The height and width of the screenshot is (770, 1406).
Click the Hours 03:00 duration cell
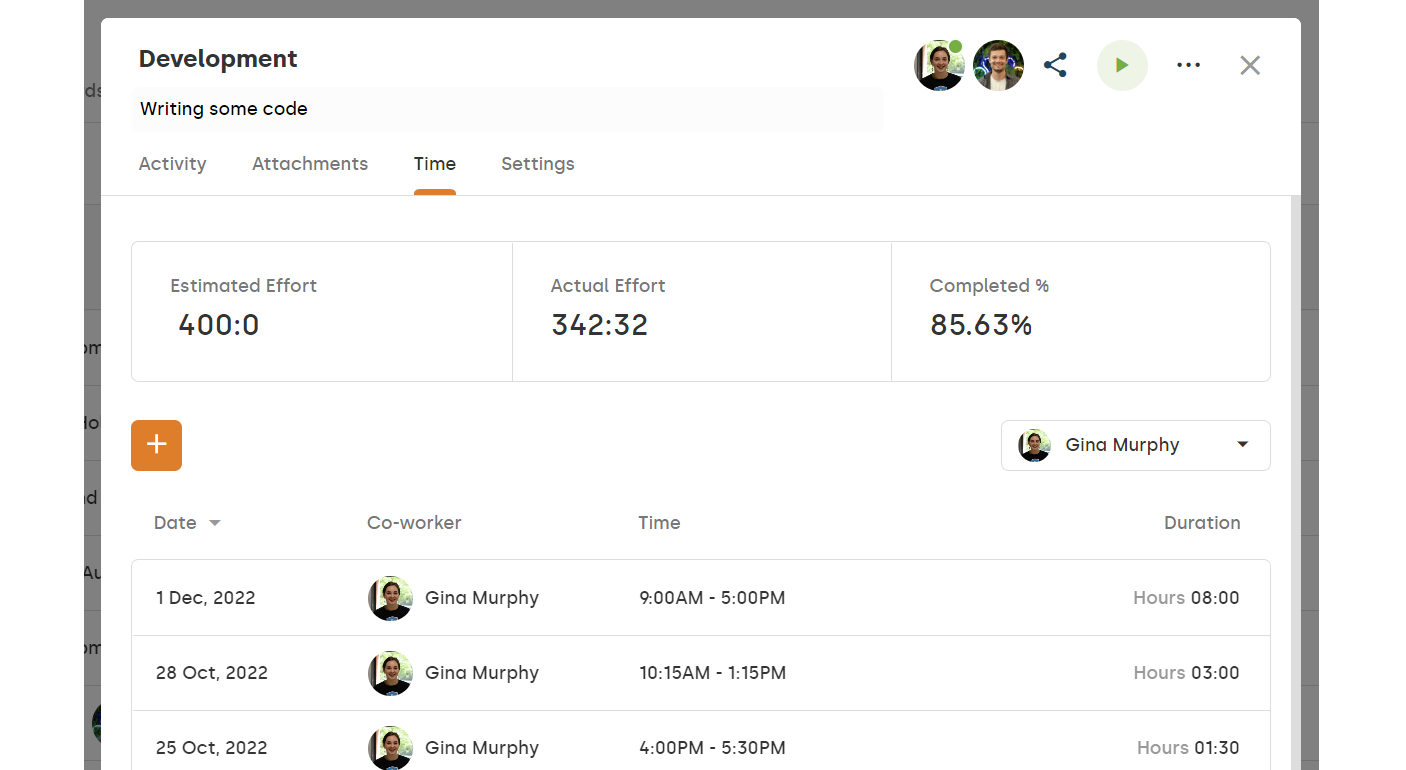pos(1186,673)
